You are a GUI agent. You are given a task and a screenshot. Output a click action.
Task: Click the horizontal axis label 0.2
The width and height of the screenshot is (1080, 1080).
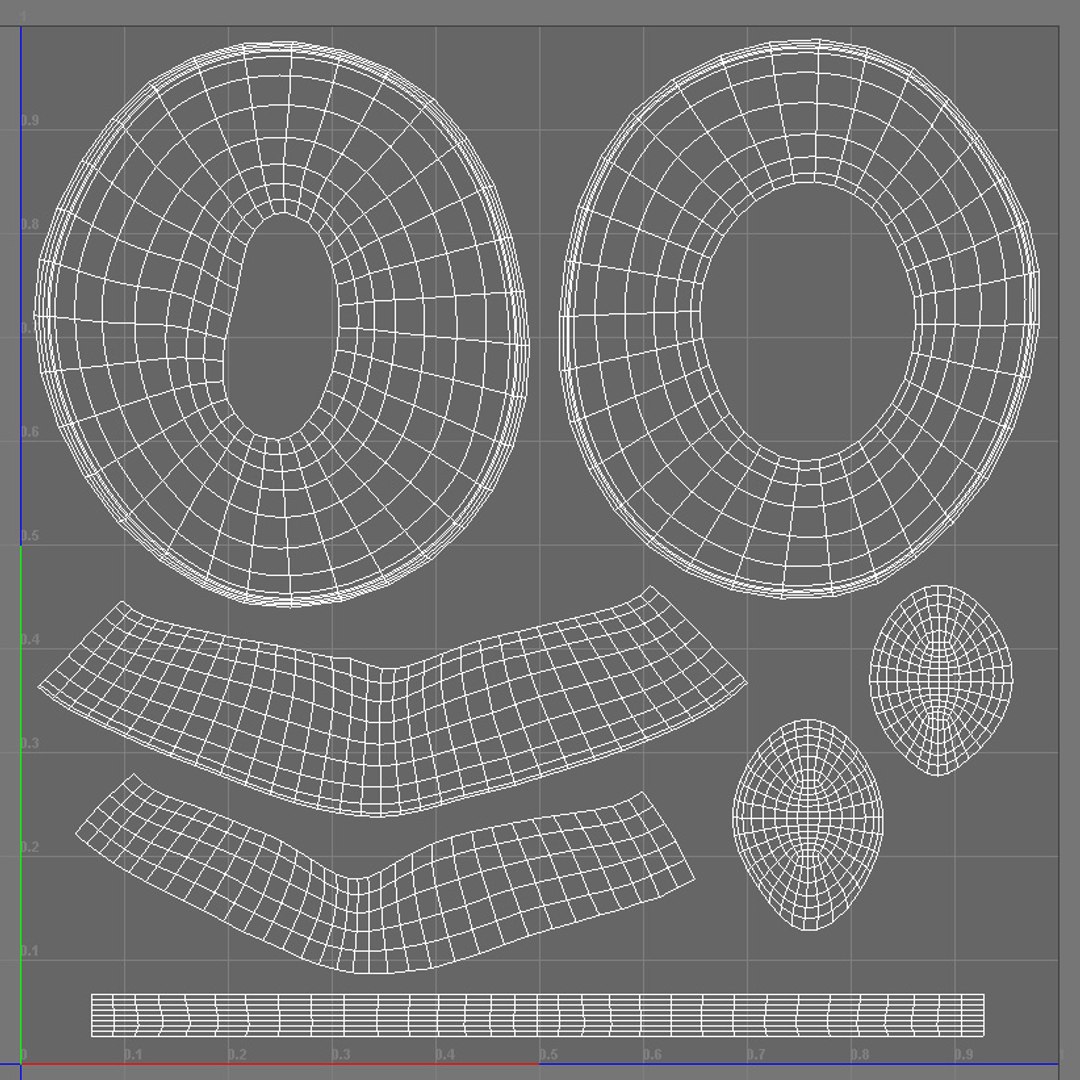coord(237,1055)
